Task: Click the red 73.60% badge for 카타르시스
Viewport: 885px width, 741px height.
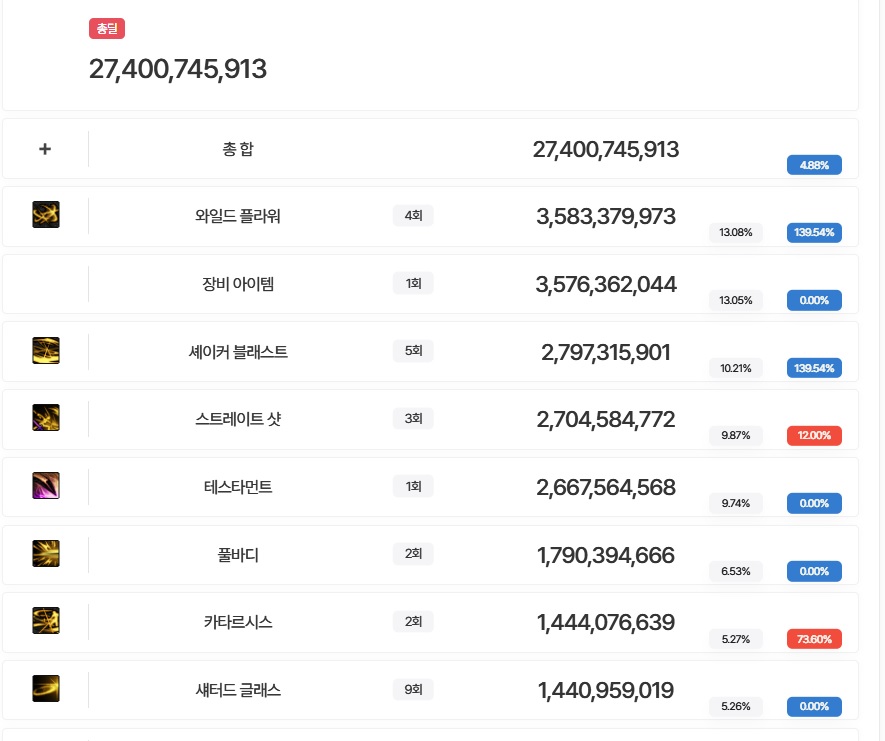Action: [814, 639]
